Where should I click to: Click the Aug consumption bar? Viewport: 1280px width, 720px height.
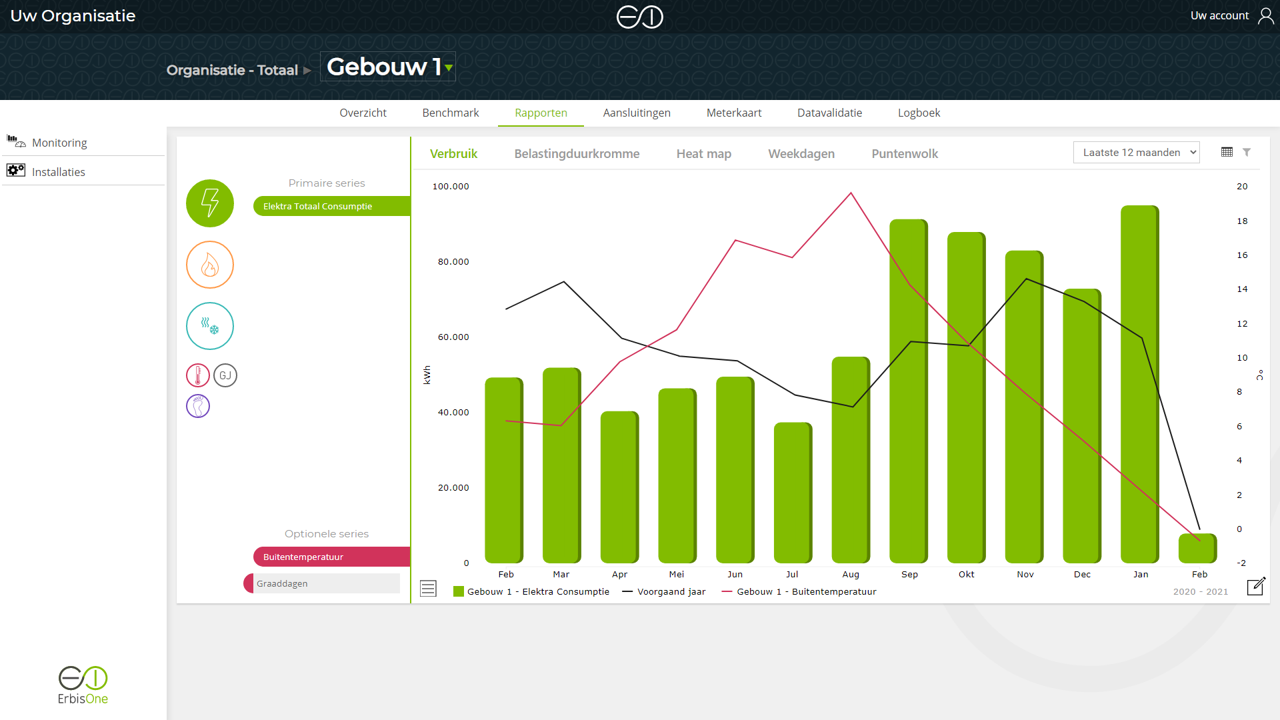851,460
